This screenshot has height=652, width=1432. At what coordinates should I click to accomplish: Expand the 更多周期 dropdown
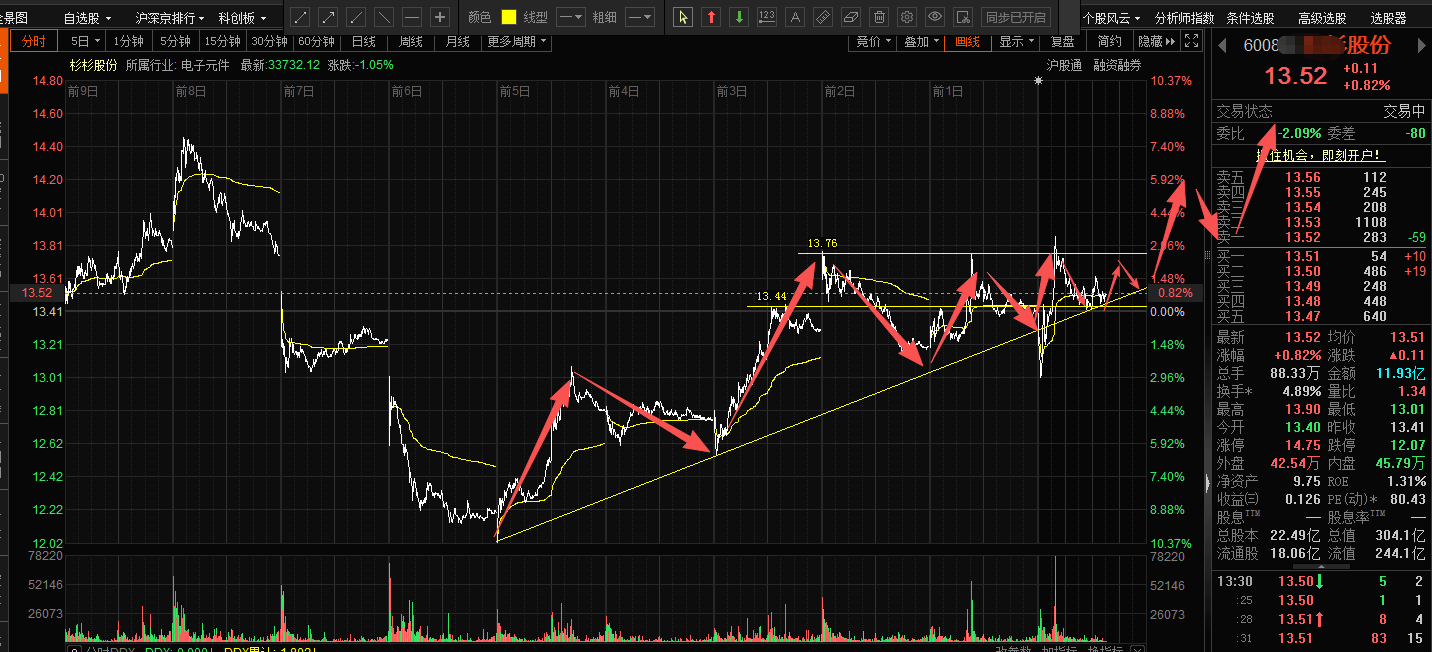tap(517, 41)
